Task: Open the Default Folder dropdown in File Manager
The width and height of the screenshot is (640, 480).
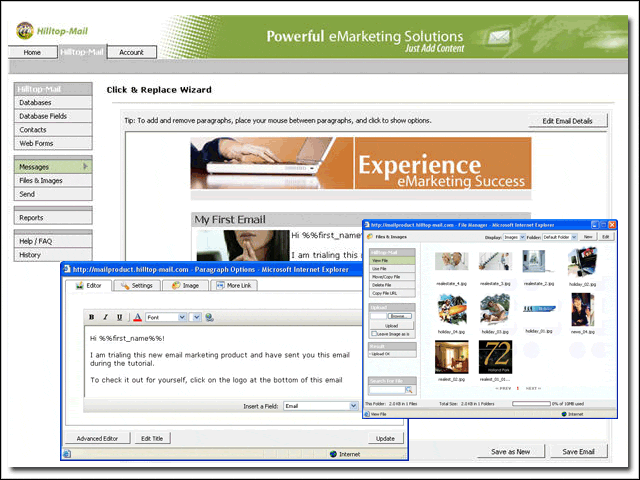Action: click(x=559, y=237)
